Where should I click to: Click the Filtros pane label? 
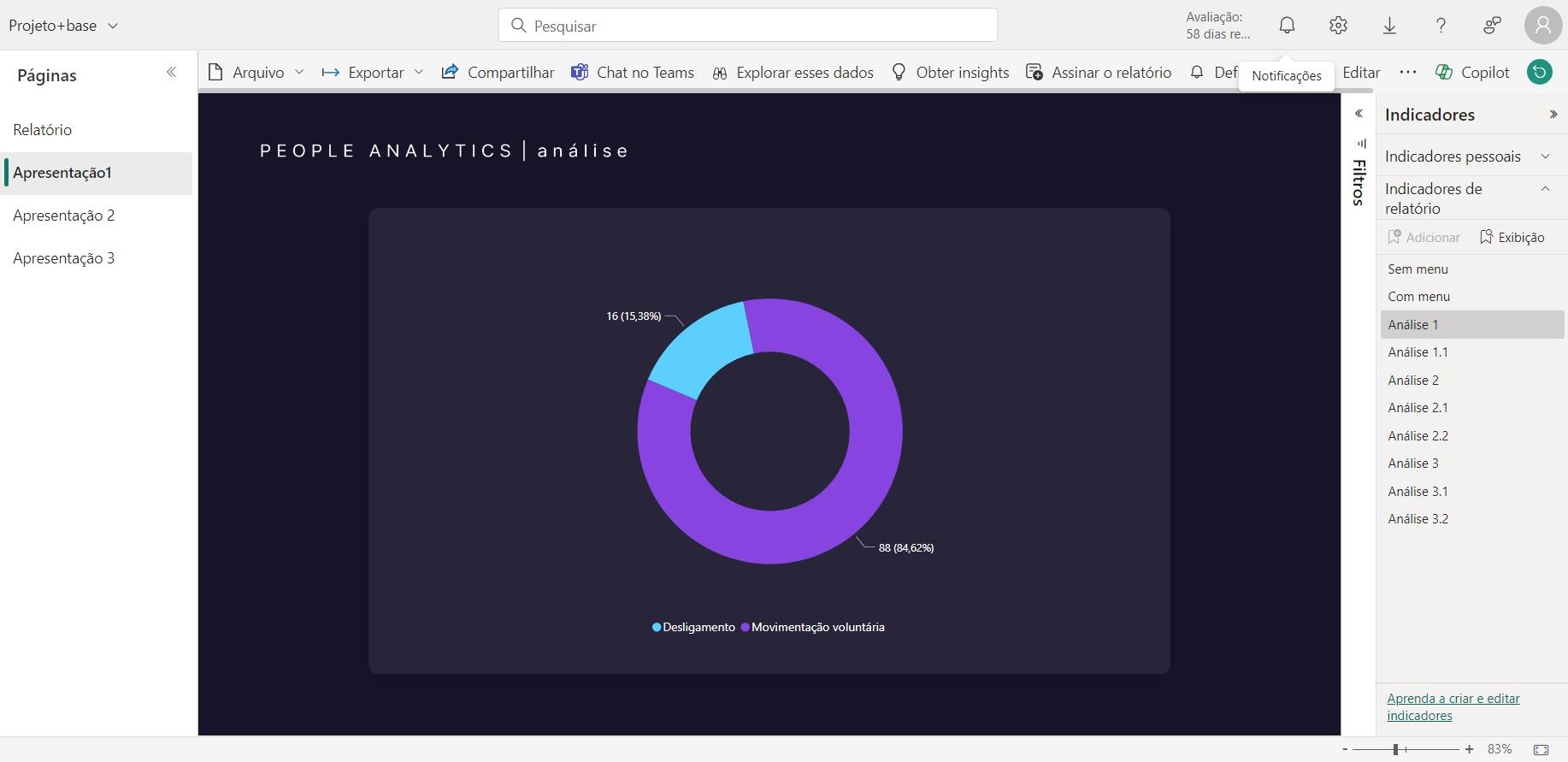tap(1359, 182)
